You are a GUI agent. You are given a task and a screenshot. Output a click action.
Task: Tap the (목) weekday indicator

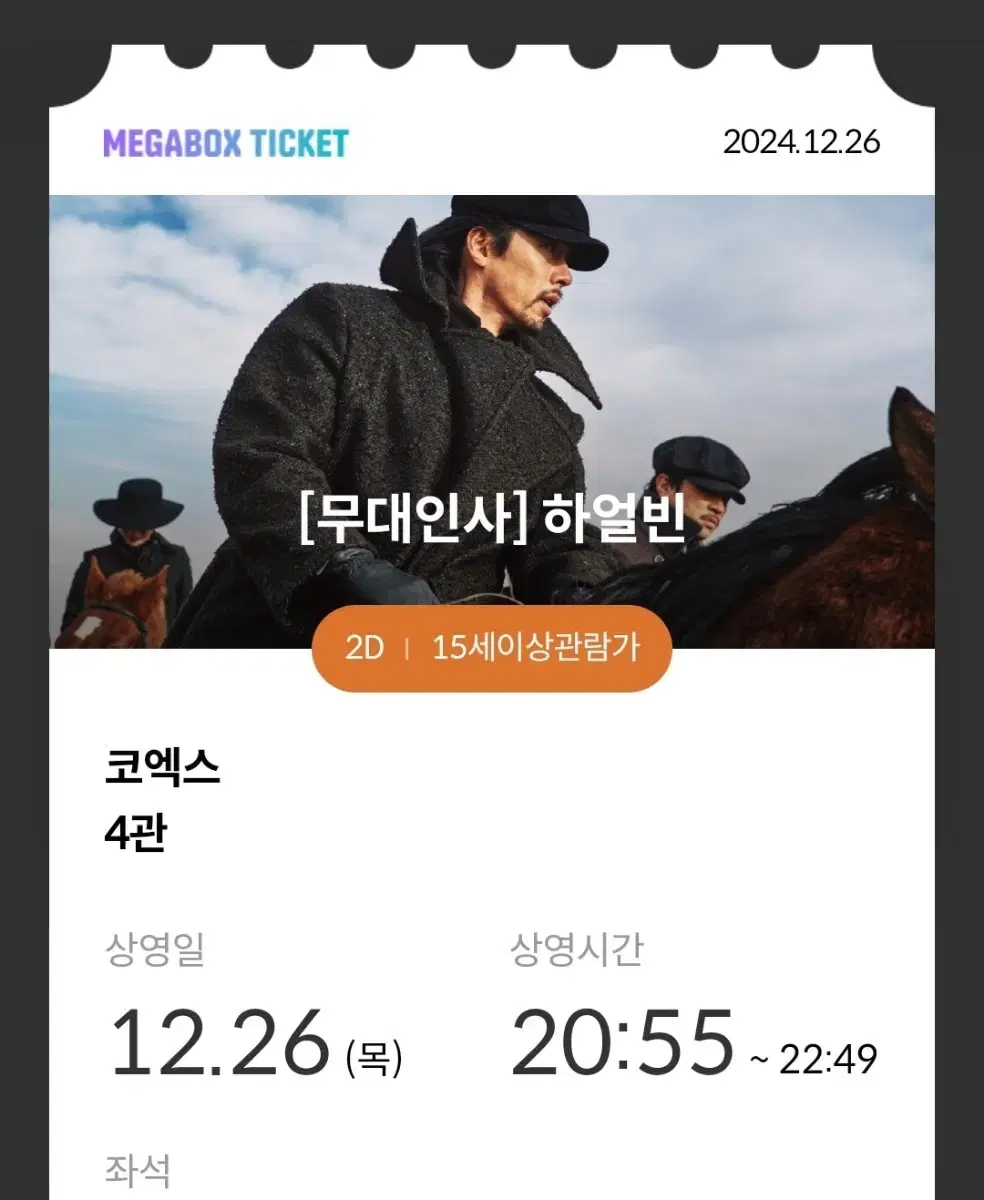point(373,1057)
